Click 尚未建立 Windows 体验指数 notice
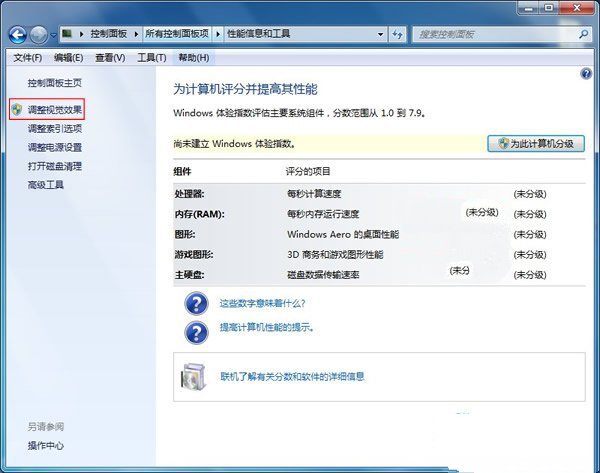Viewport: 600px width, 473px height. pos(235,144)
